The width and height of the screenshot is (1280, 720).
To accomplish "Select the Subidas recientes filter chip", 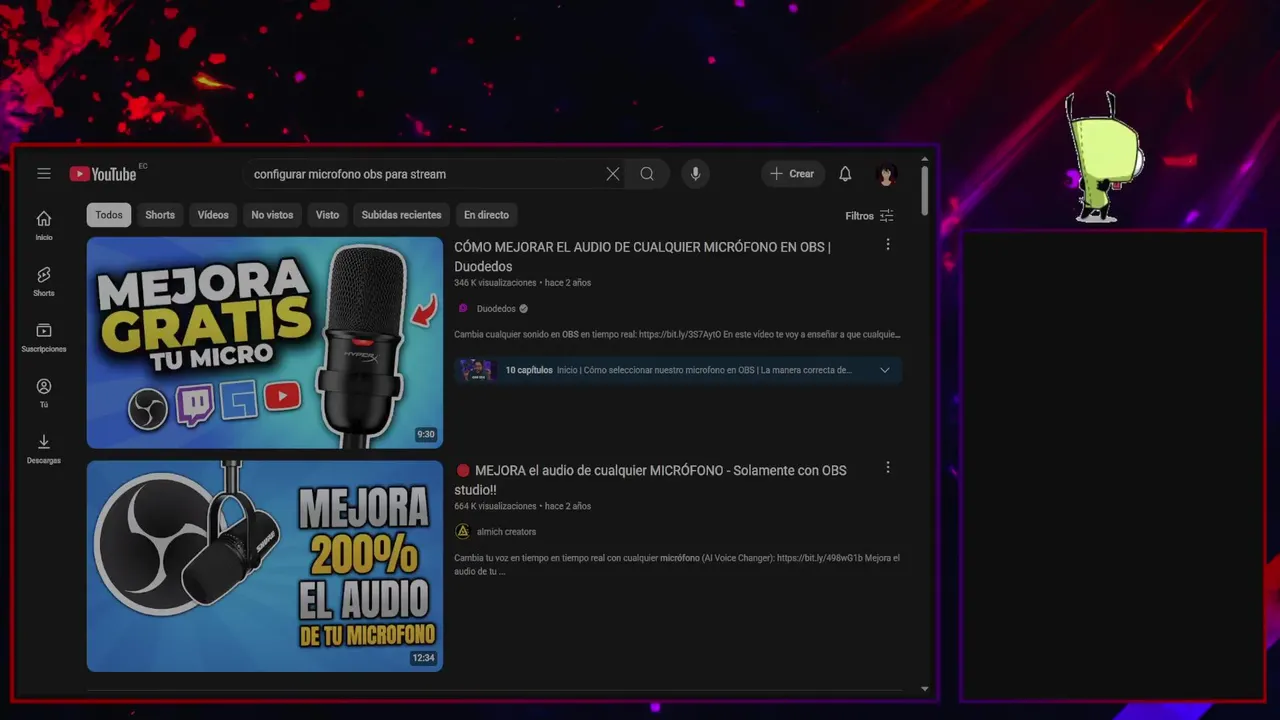I will [x=401, y=215].
